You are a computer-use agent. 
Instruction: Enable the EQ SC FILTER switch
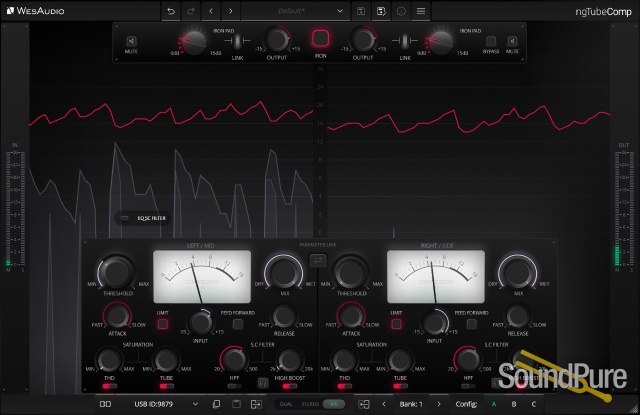tap(125, 218)
